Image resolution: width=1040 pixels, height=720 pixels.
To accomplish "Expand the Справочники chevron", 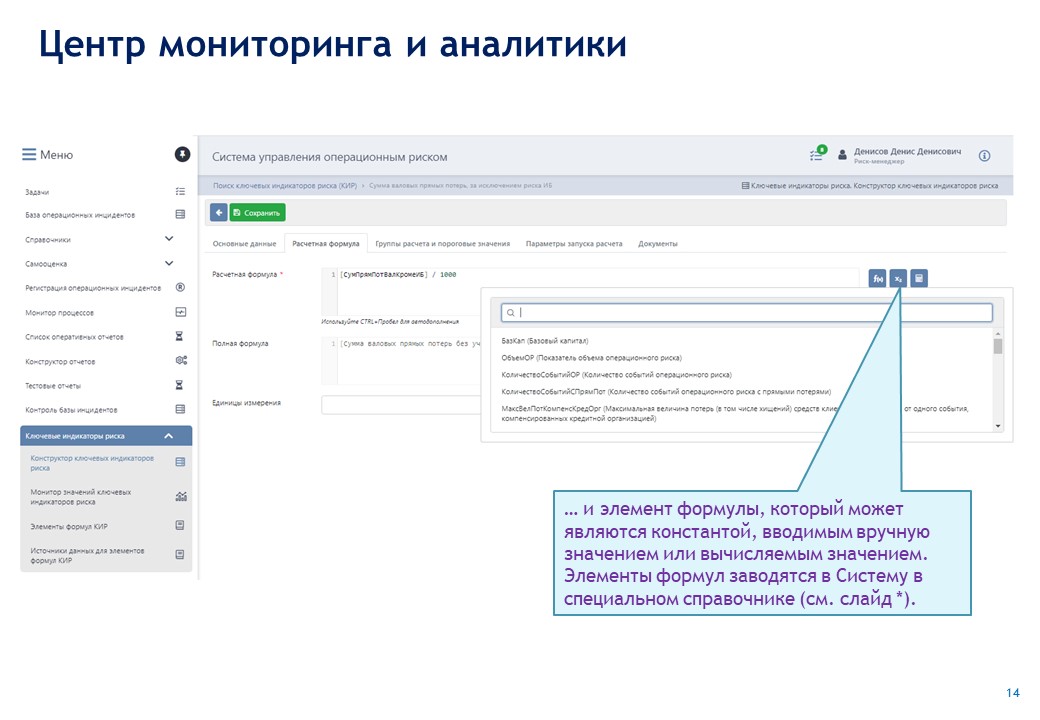I will 169,239.
